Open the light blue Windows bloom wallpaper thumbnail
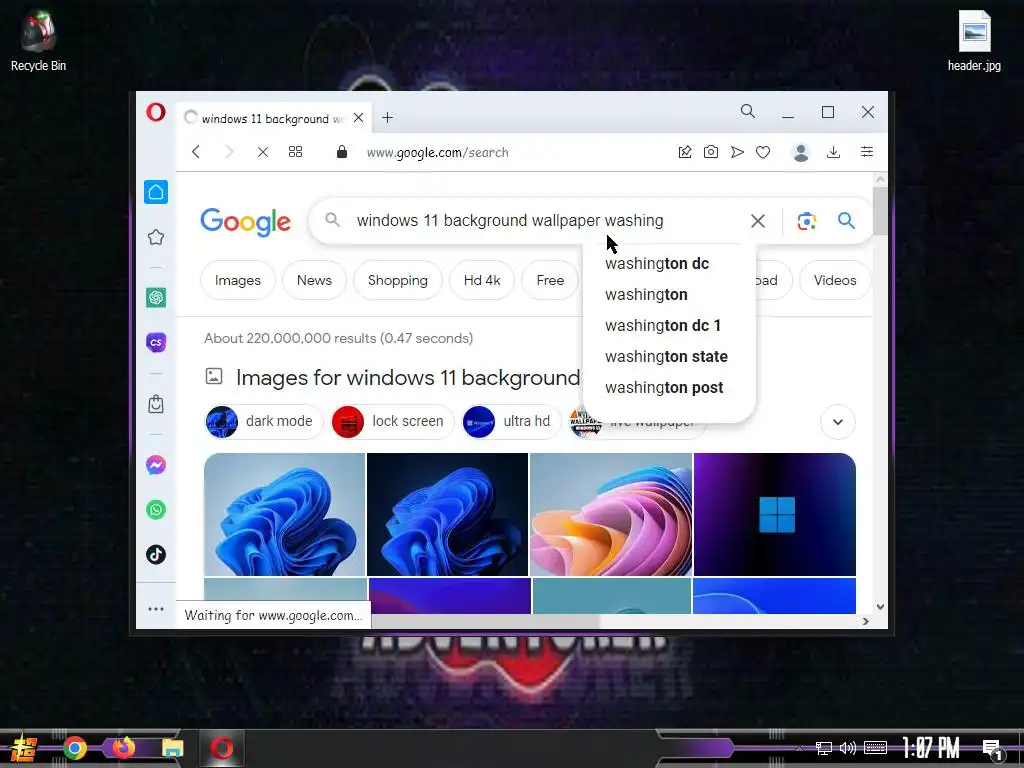This screenshot has height=768, width=1024. tap(285, 515)
